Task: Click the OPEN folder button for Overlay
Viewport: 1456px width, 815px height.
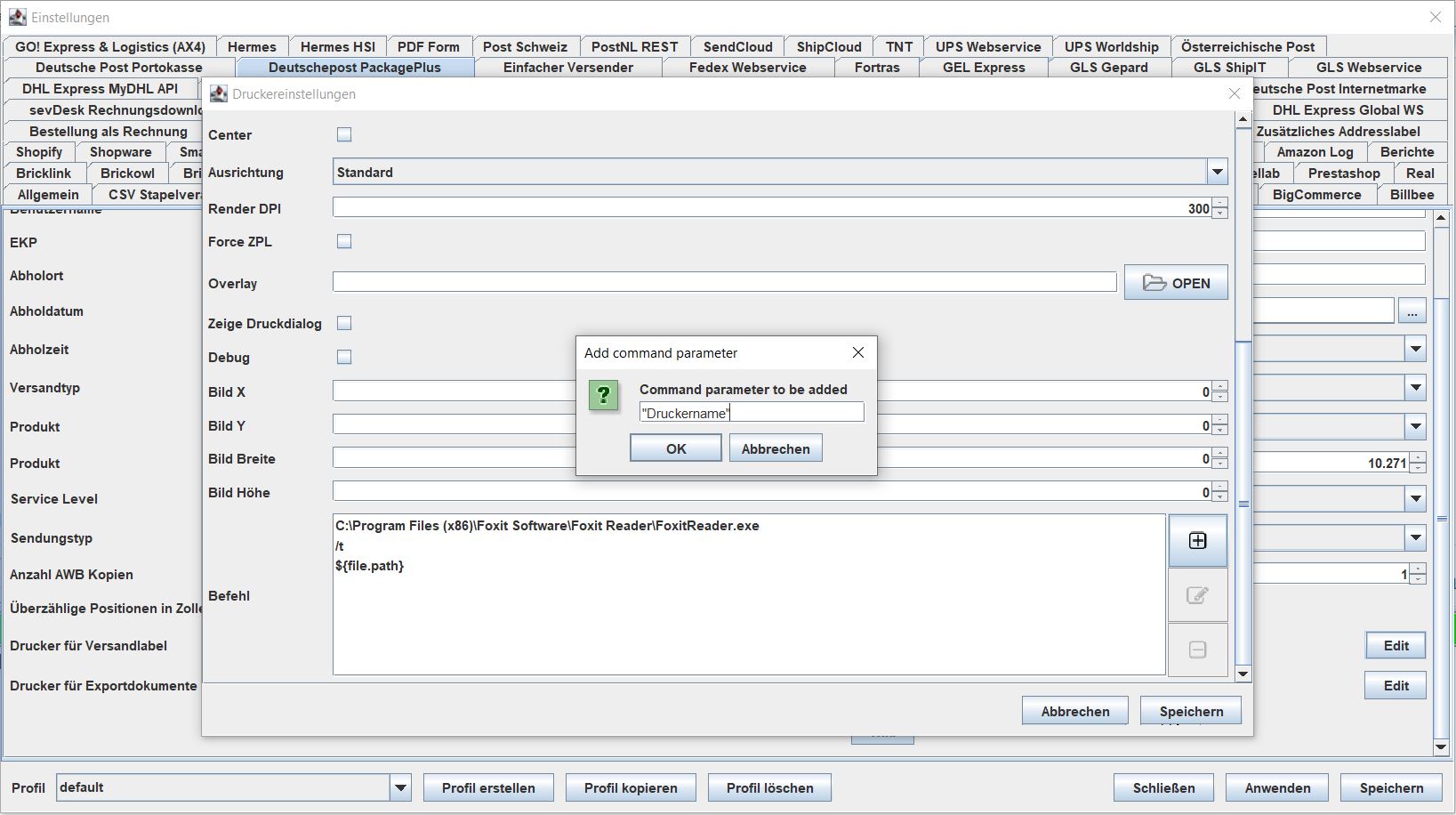Action: point(1176,282)
